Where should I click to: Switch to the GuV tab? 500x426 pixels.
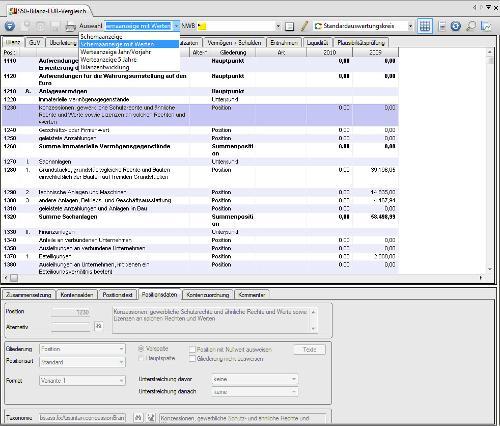34,43
